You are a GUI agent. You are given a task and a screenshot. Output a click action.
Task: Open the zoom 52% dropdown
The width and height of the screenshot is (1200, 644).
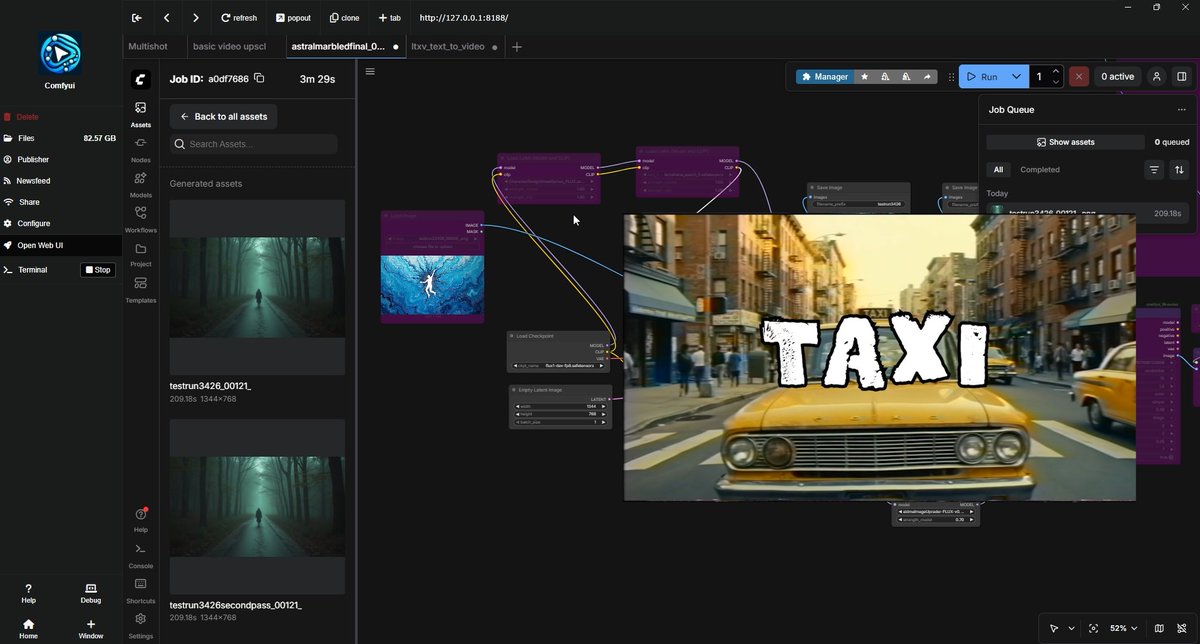1123,628
